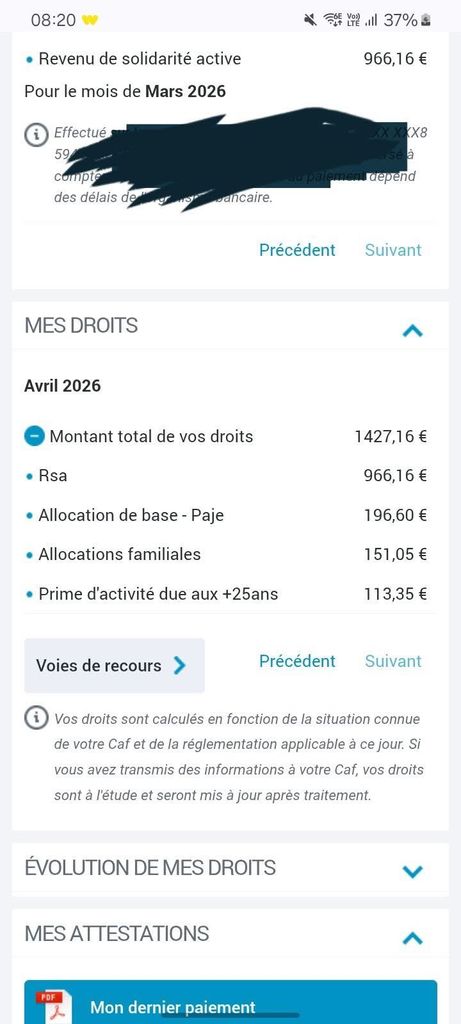Collapse the MES ATTESTATIONS section

[x=413, y=938]
